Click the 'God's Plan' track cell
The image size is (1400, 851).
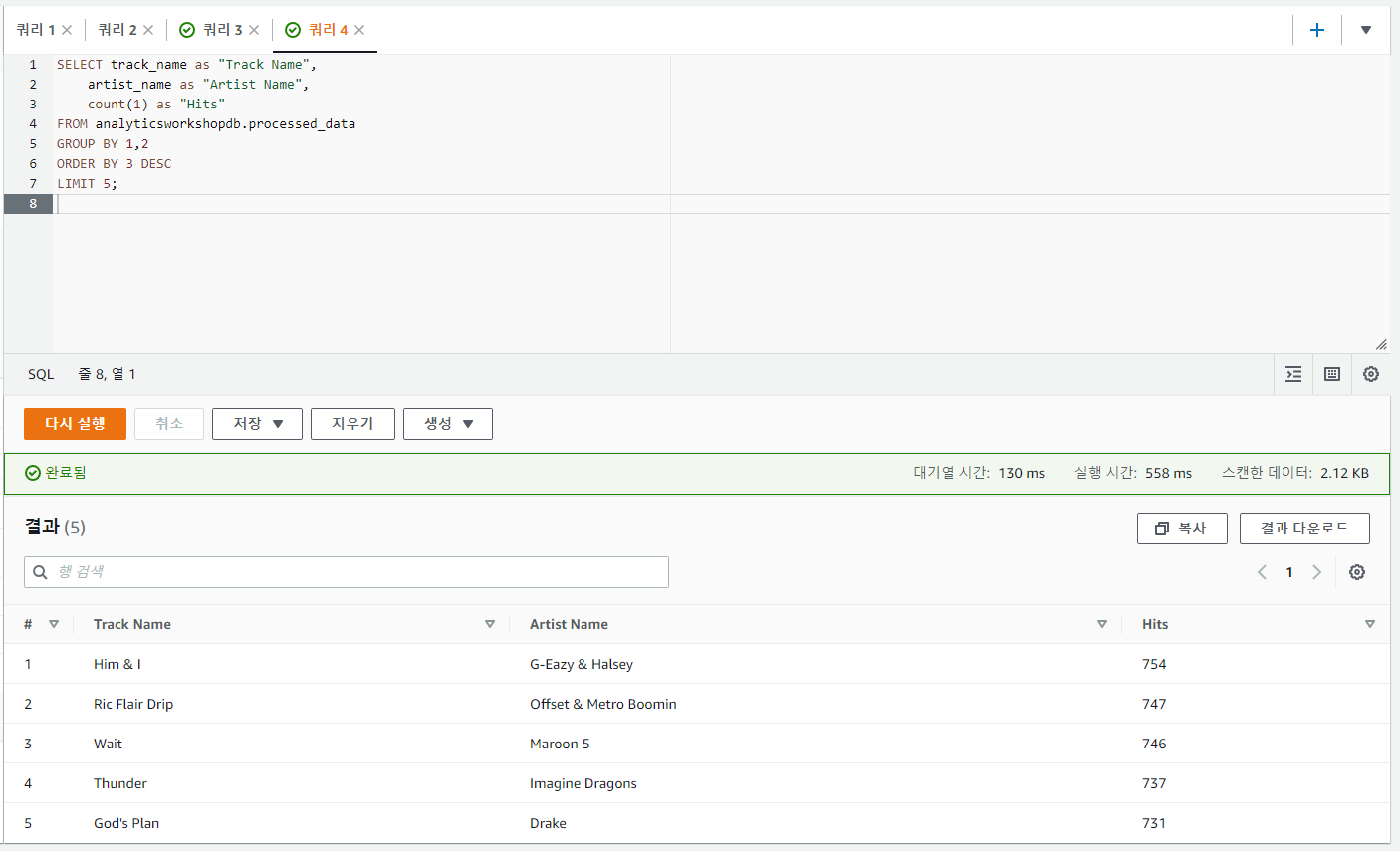click(x=126, y=823)
